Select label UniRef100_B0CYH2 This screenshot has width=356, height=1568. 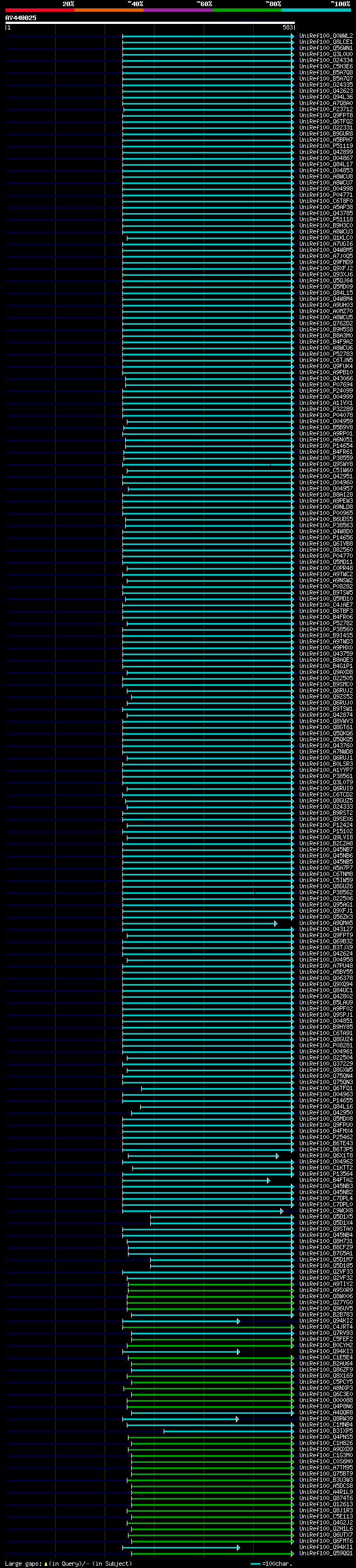(x=326, y=1345)
